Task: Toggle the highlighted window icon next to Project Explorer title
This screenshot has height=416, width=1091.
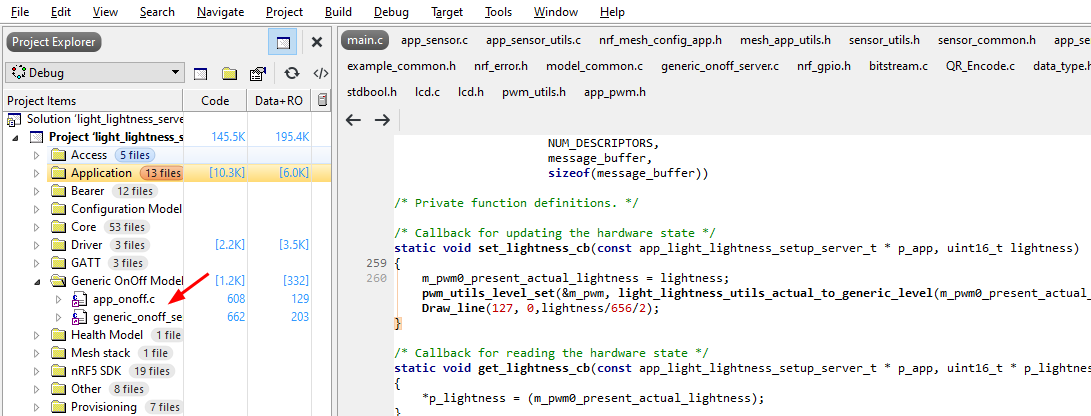Action: tap(282, 42)
